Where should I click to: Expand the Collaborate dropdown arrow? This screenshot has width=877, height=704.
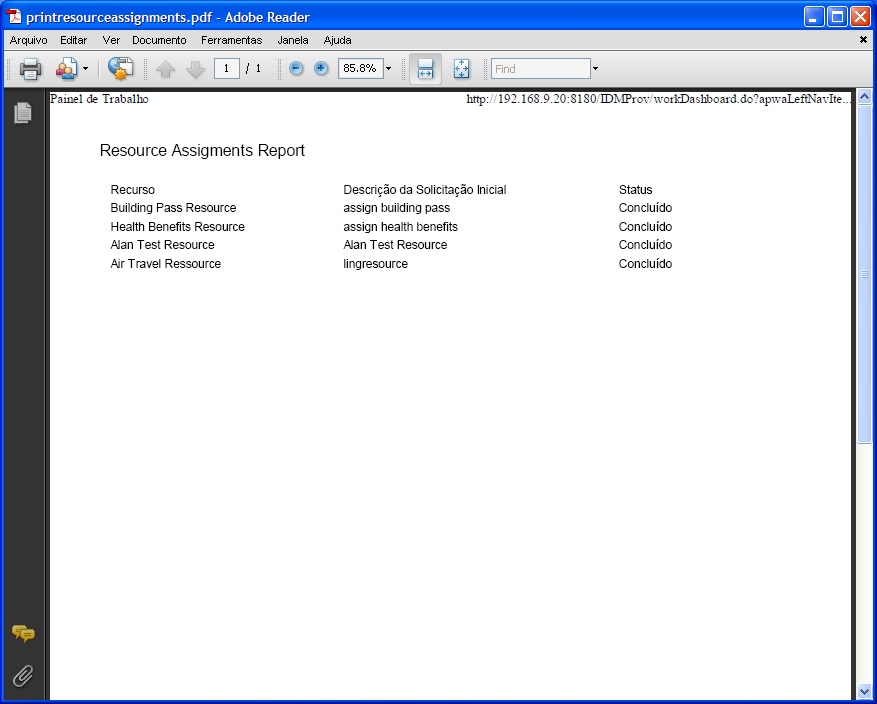pyautogui.click(x=85, y=69)
